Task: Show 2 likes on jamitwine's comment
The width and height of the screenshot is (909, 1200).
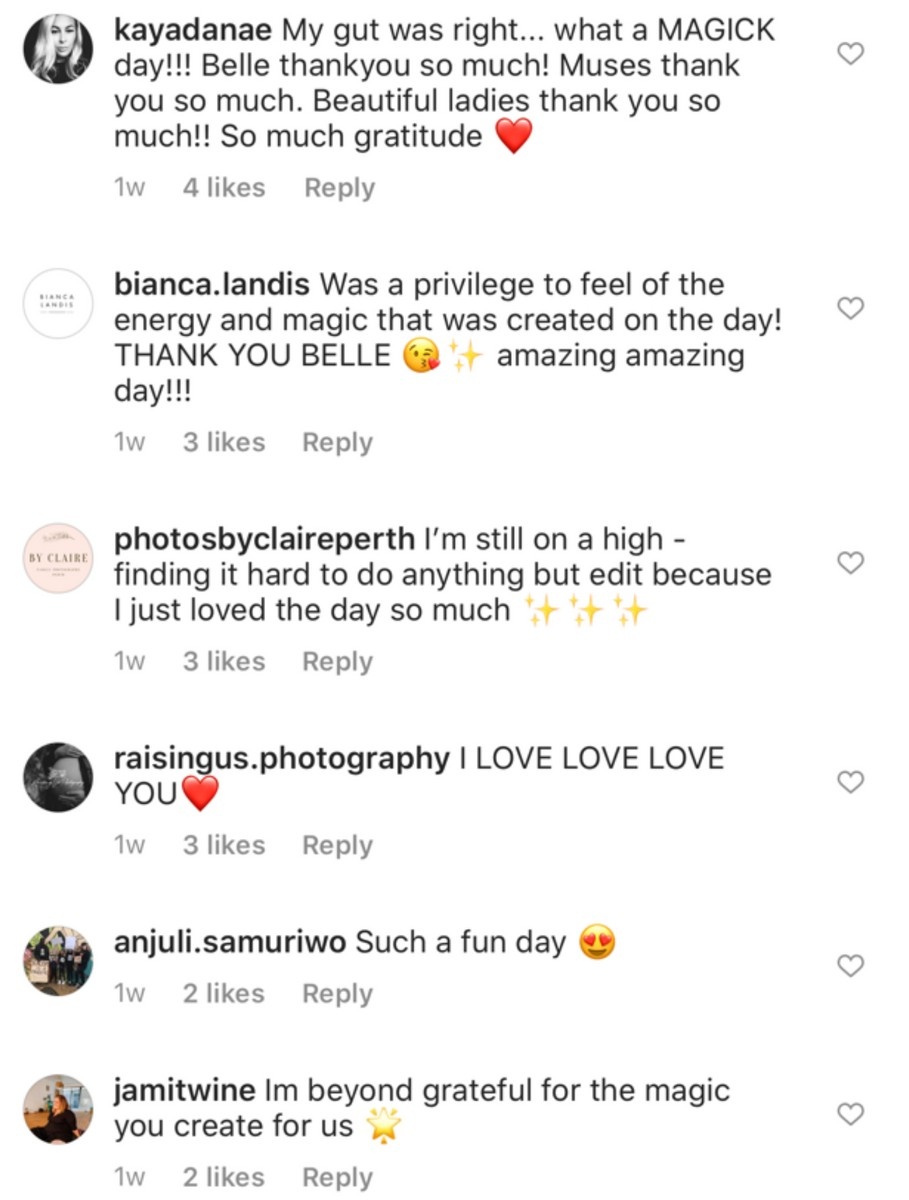Action: click(x=224, y=1178)
